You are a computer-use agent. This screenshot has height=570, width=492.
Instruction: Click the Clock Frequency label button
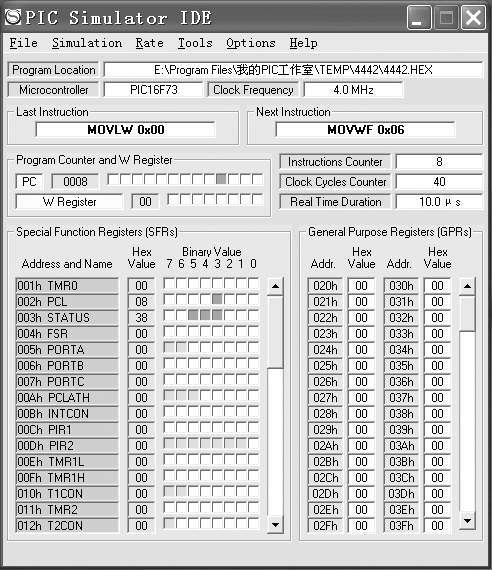point(253,90)
